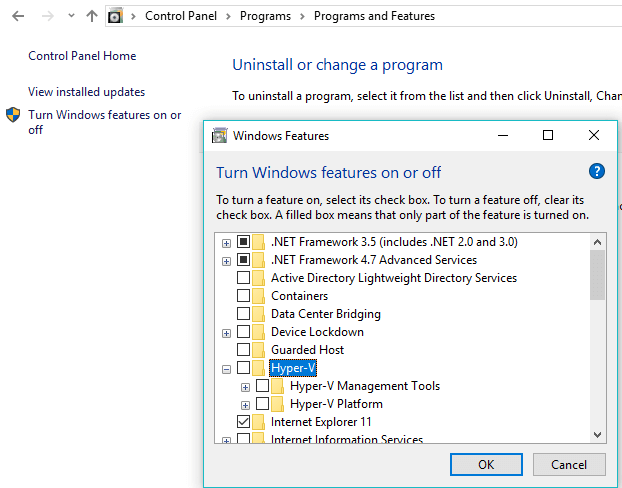Select the Hyper-V Platform label
This screenshot has width=622, height=488.
pyautogui.click(x=336, y=404)
